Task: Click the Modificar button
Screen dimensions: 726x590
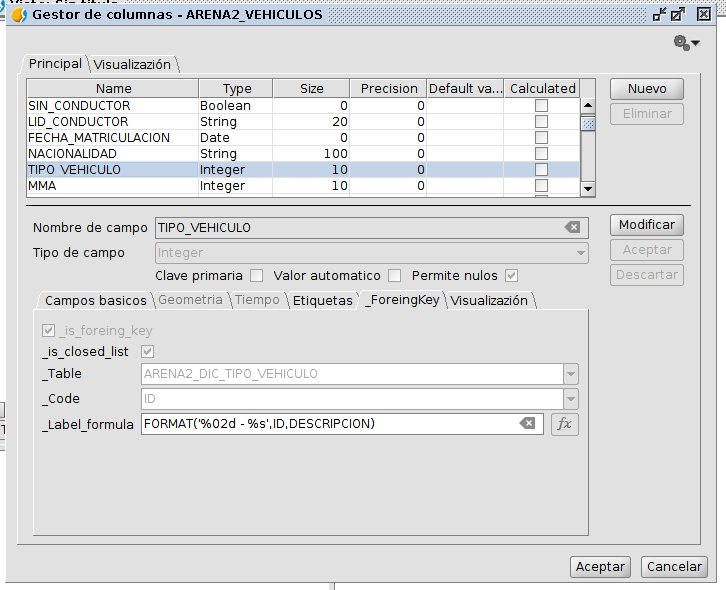Action: [x=646, y=225]
